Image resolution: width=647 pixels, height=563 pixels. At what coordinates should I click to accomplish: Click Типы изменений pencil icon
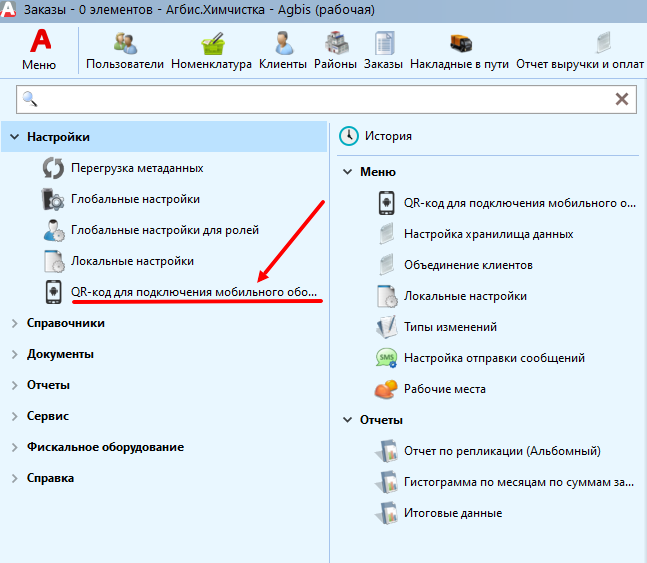[387, 327]
